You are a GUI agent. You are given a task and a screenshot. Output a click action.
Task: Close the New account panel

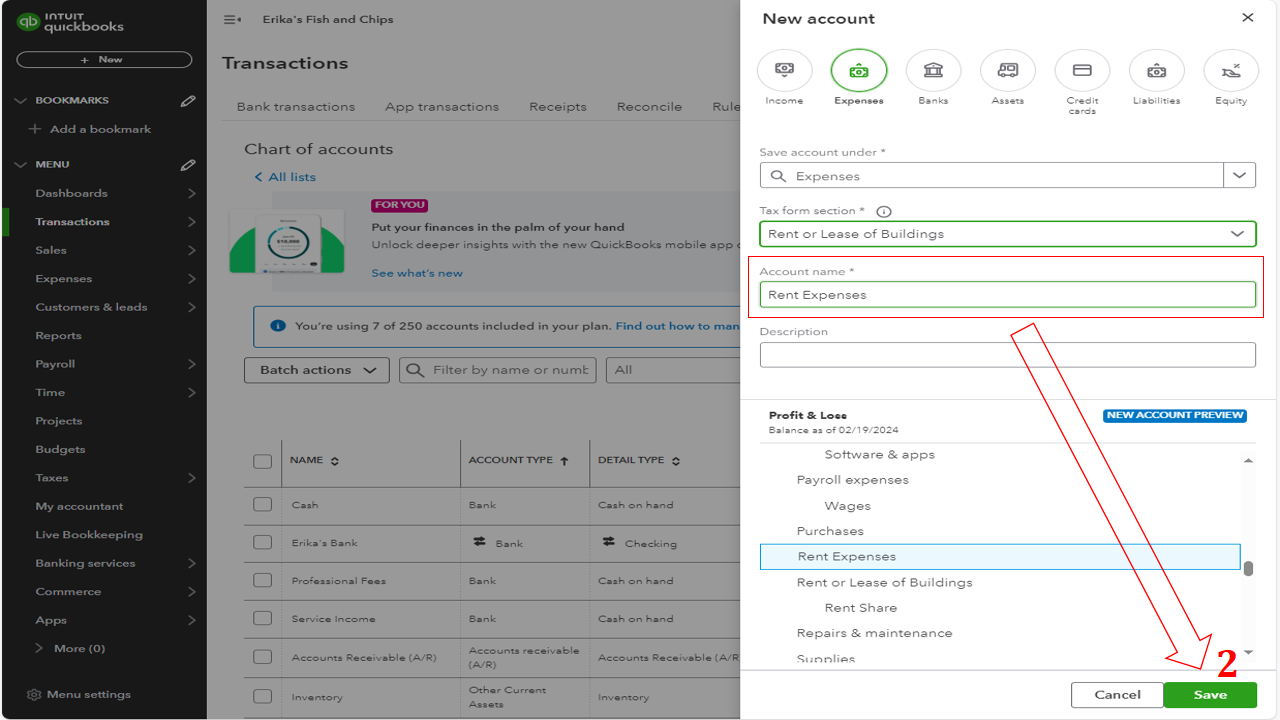point(1247,18)
